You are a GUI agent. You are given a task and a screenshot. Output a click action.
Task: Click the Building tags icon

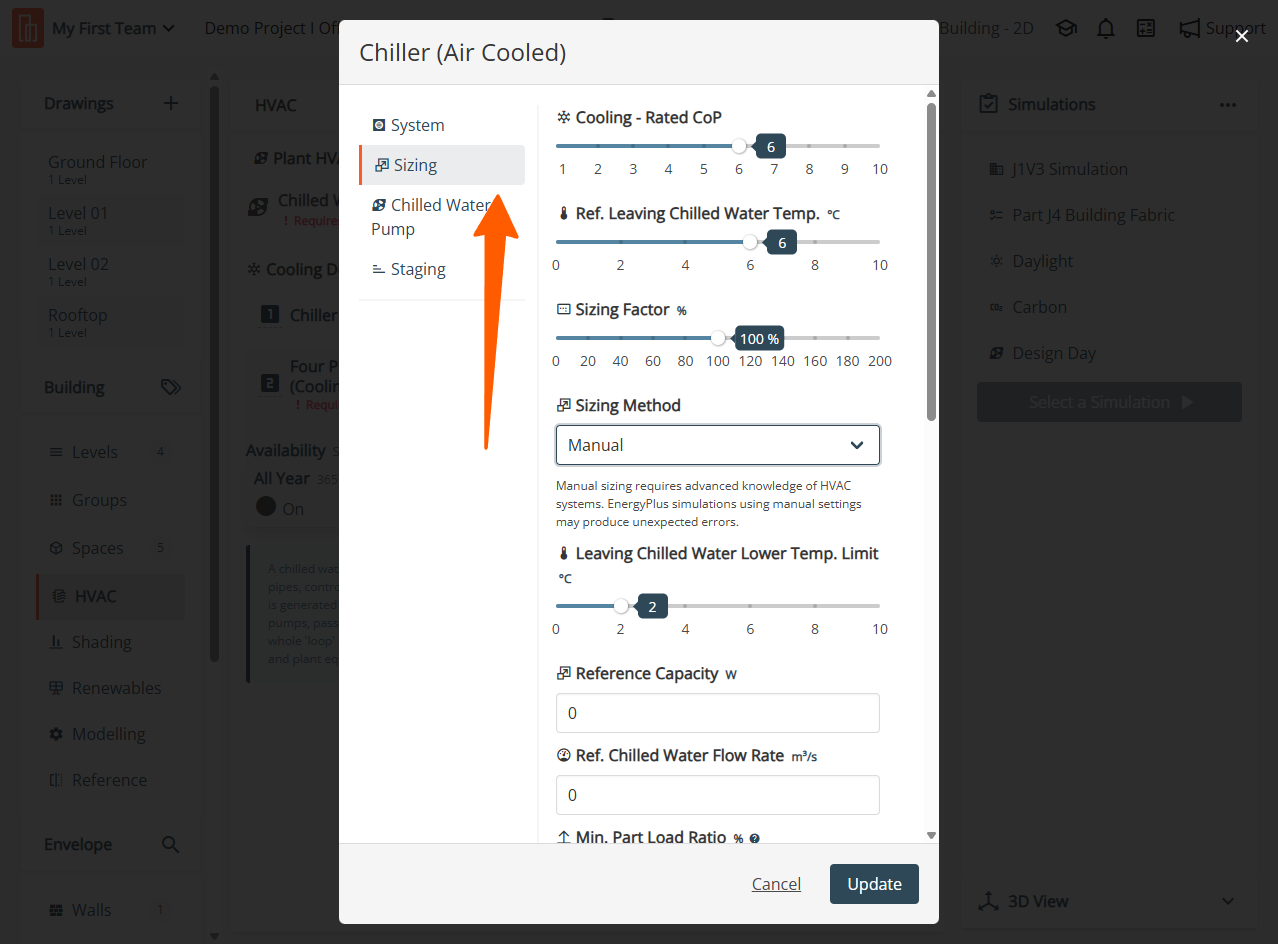coord(171,388)
